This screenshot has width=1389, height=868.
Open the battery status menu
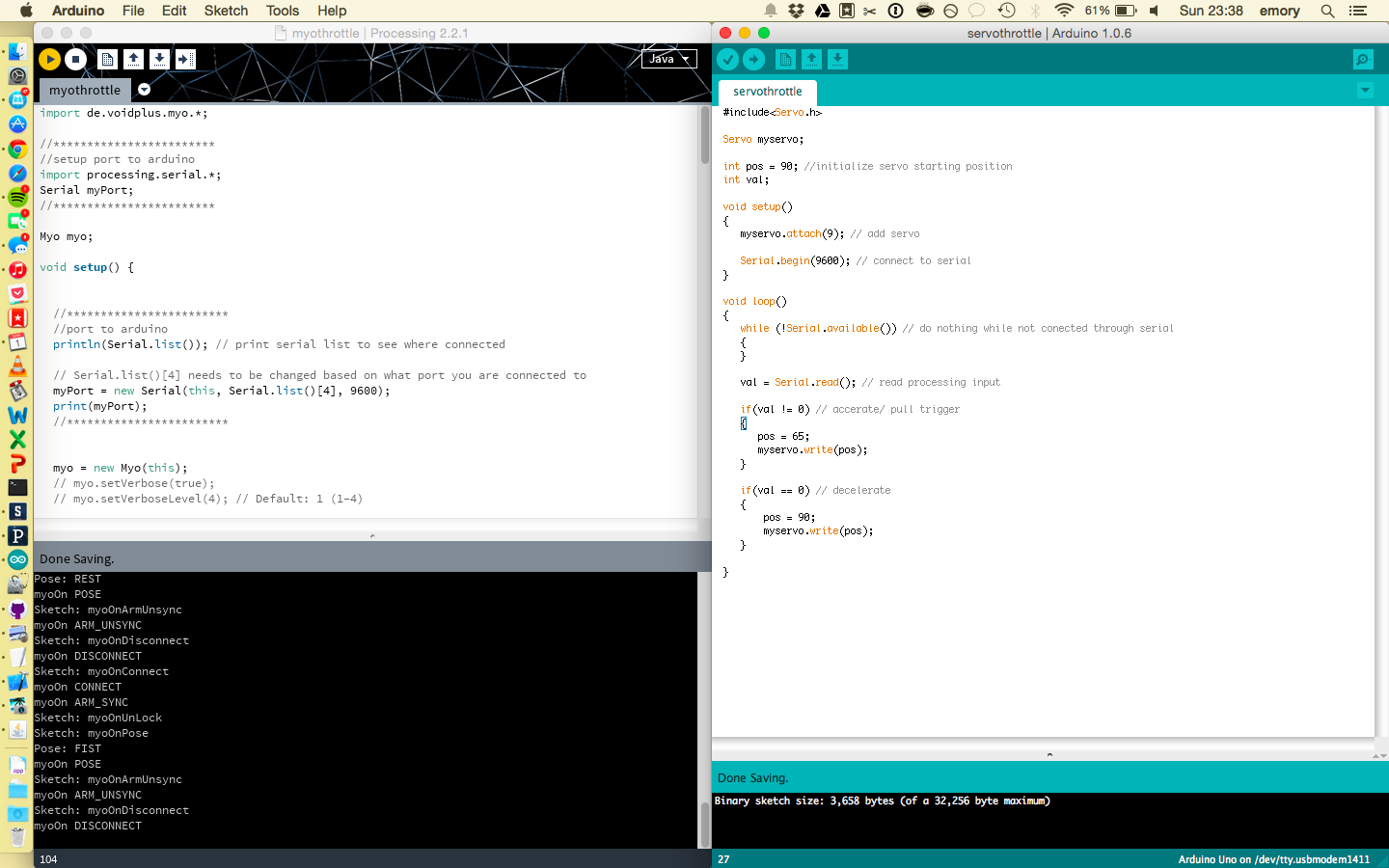1110,11
